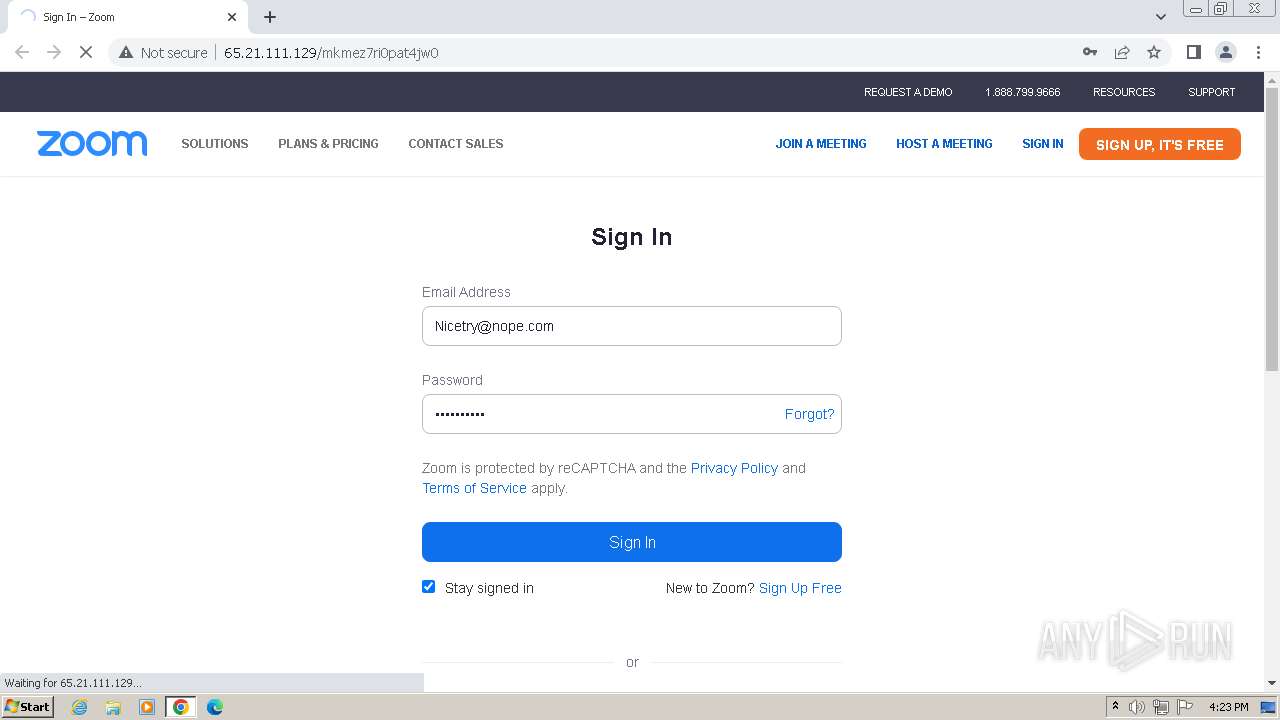The width and height of the screenshot is (1280, 720).
Task: Click the Forgot? password link
Action: (x=809, y=414)
